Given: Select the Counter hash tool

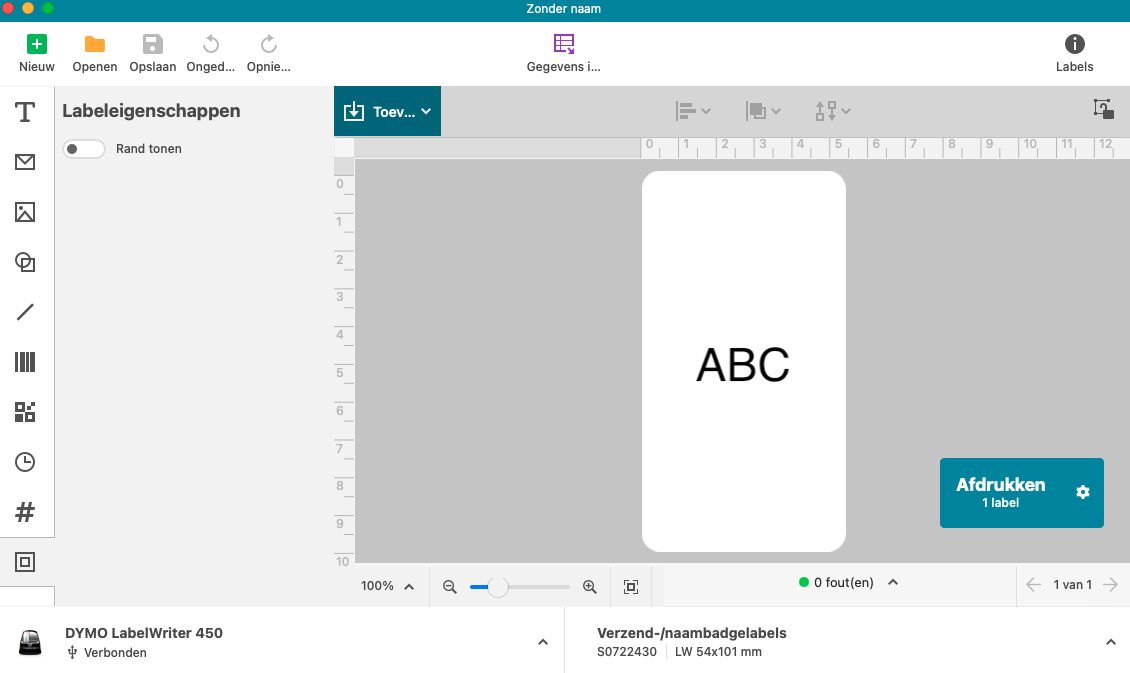Looking at the screenshot, I should [x=25, y=513].
